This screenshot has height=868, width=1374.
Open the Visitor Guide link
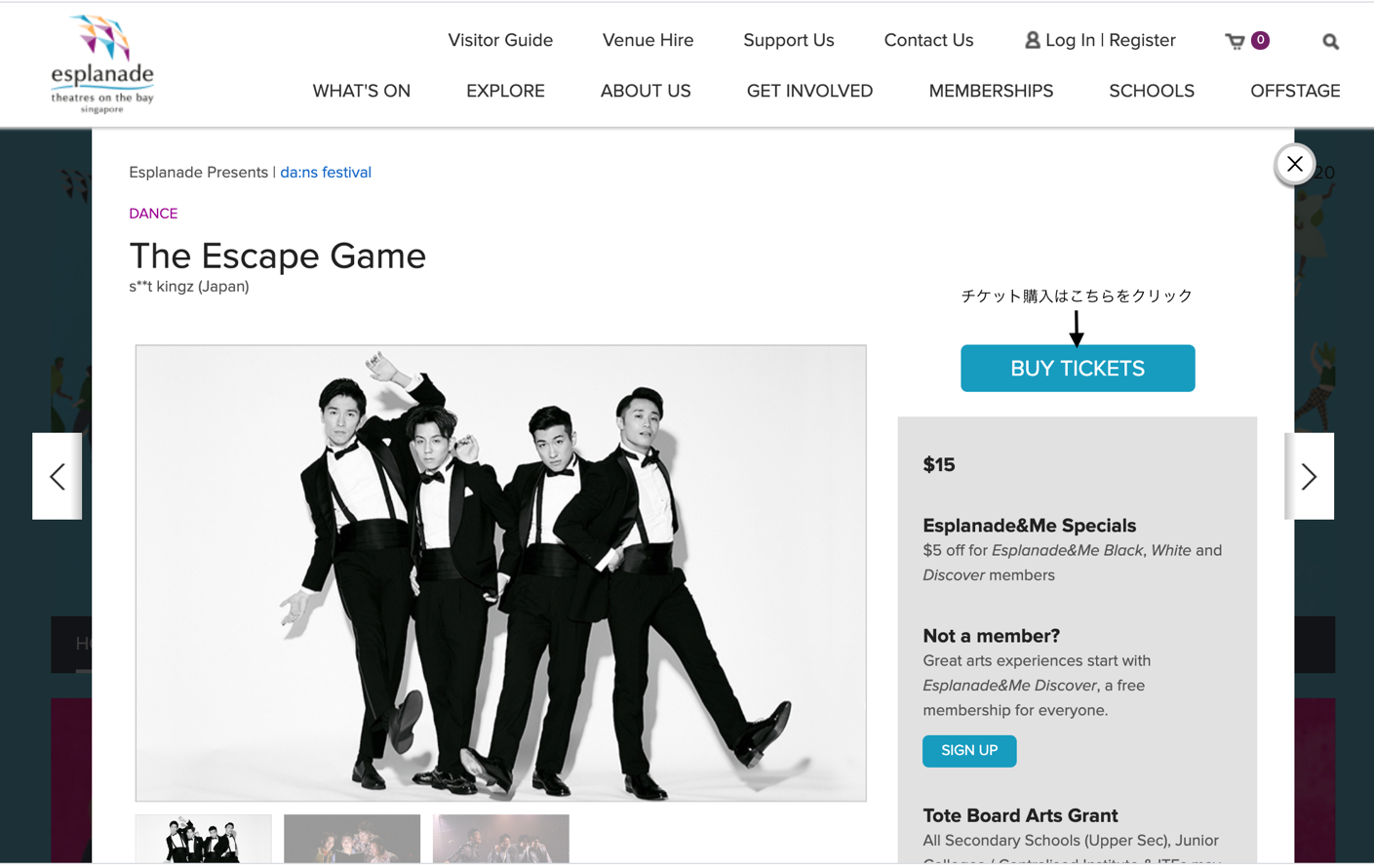[500, 40]
